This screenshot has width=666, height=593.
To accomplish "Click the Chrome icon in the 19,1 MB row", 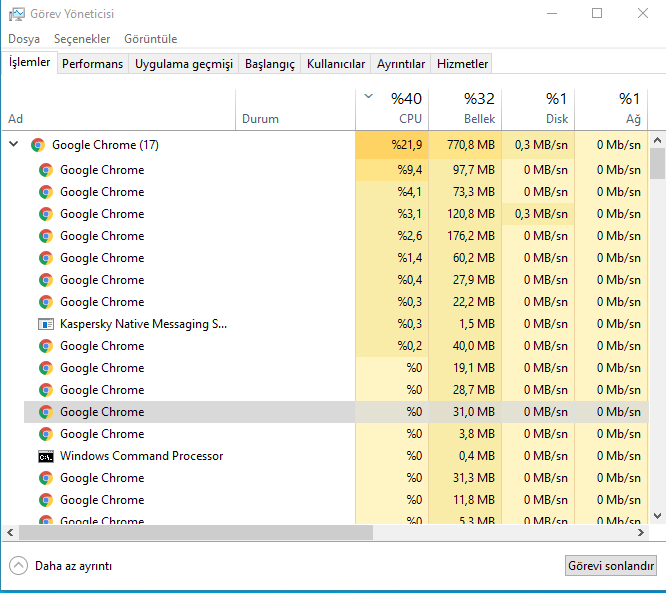I will tap(46, 368).
